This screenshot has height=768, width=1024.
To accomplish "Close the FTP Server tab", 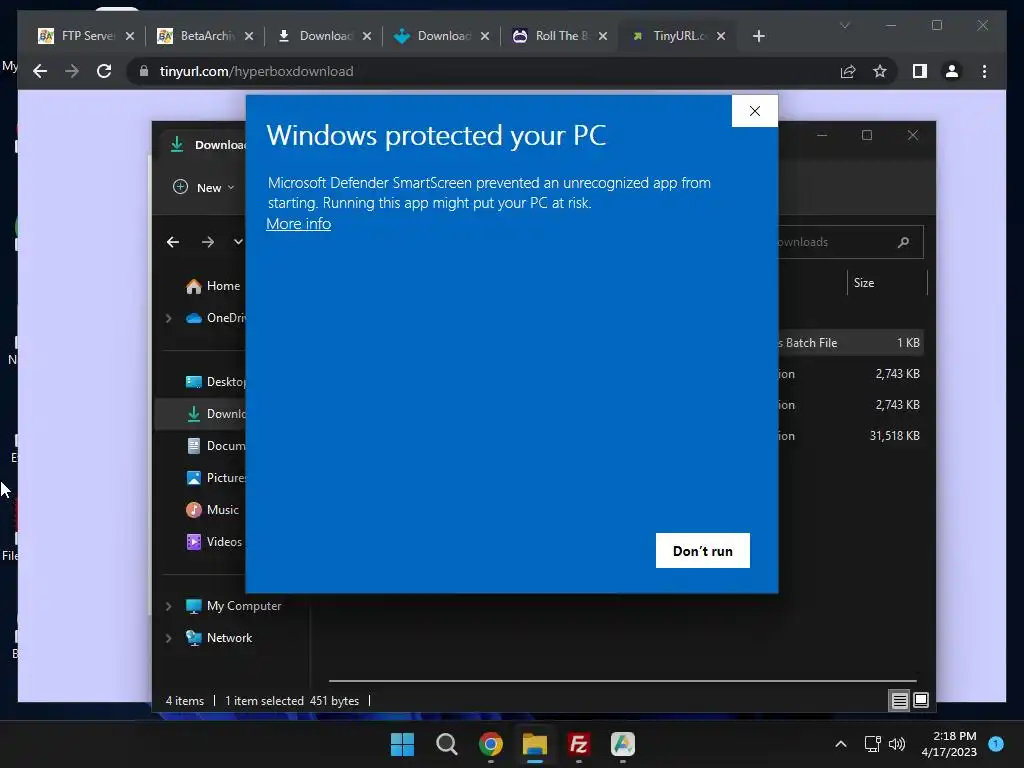I will (x=130, y=36).
